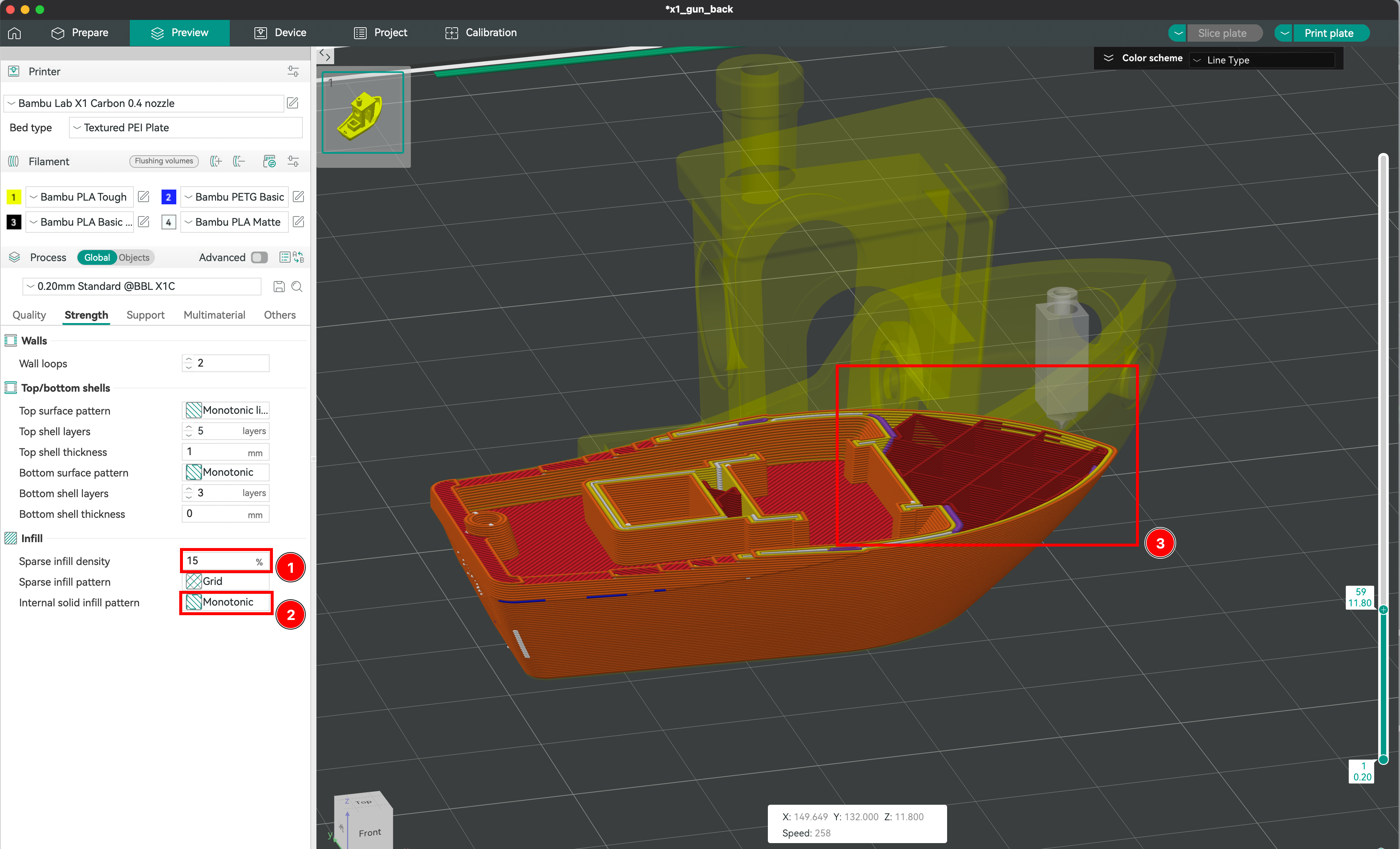1400x849 pixels.
Task: Open printer settings sliders icon
Action: (293, 72)
